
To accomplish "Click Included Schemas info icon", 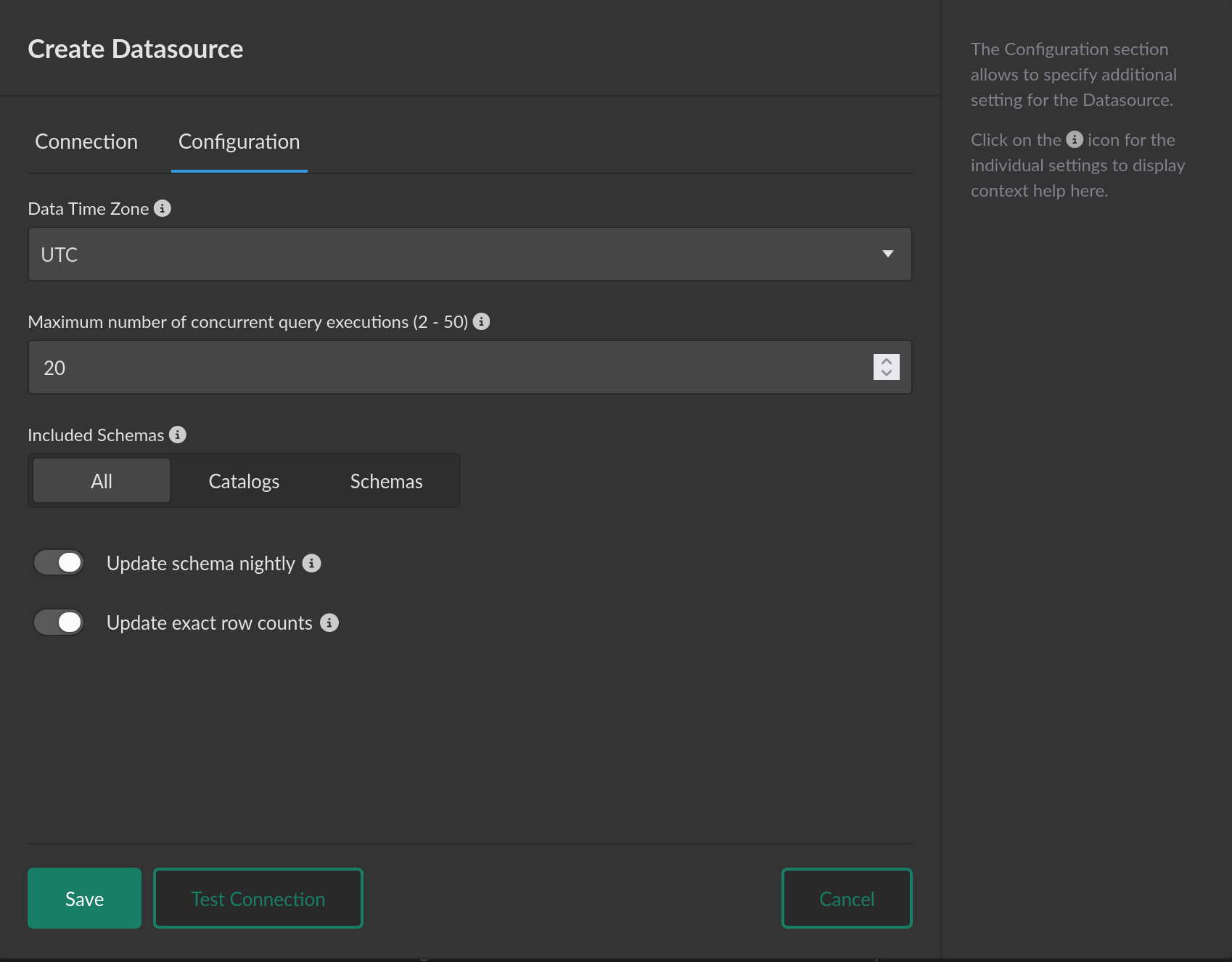I will (x=178, y=435).
